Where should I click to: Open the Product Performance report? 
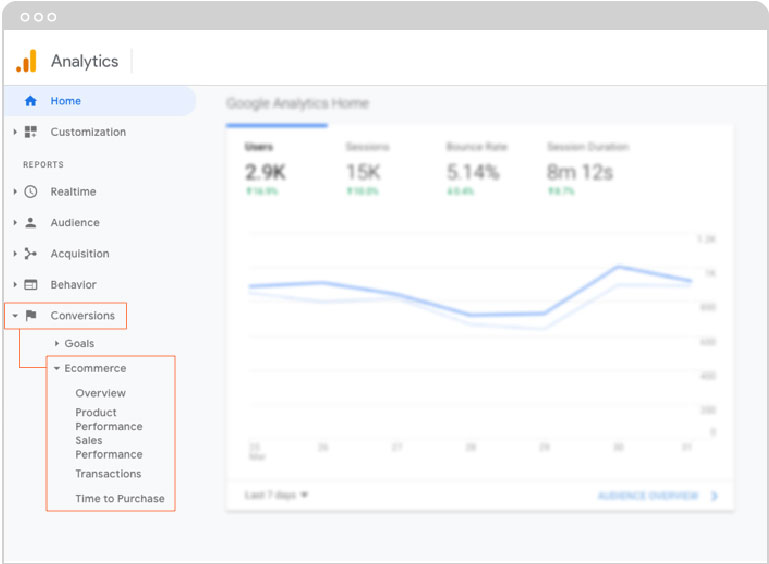[109, 419]
